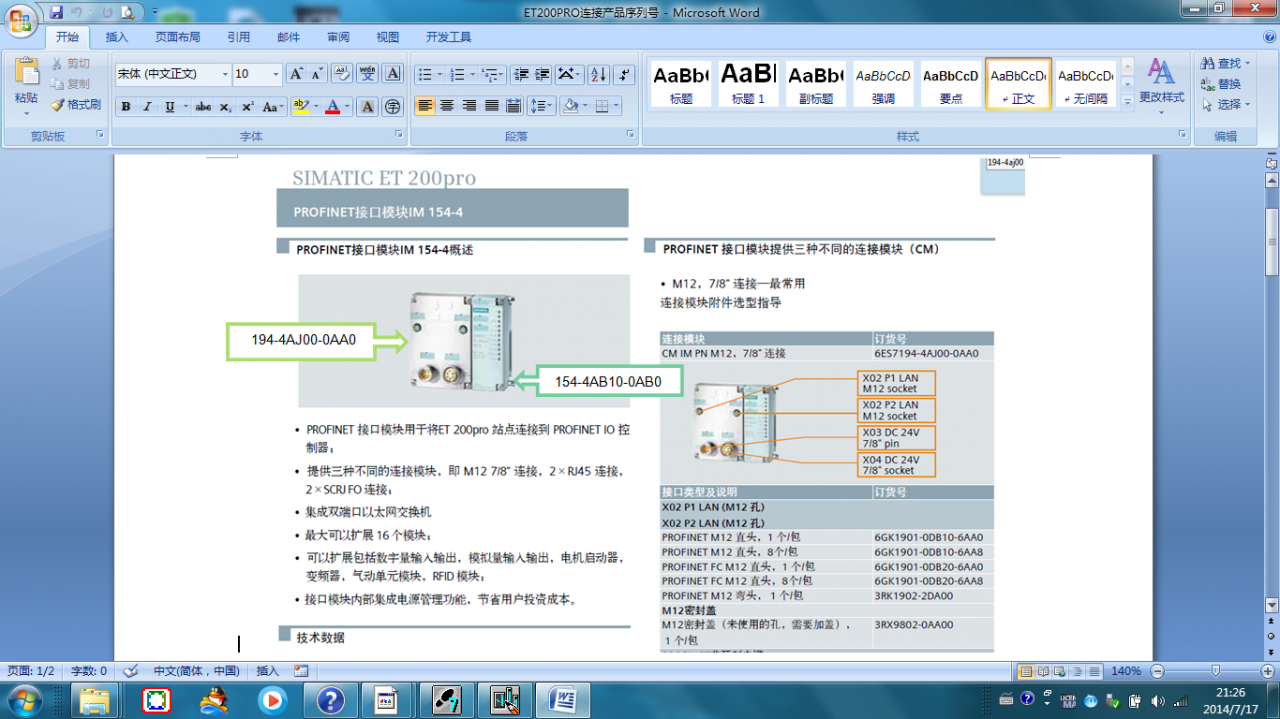Apply red font color
The image size is (1280, 719).
tap(333, 106)
